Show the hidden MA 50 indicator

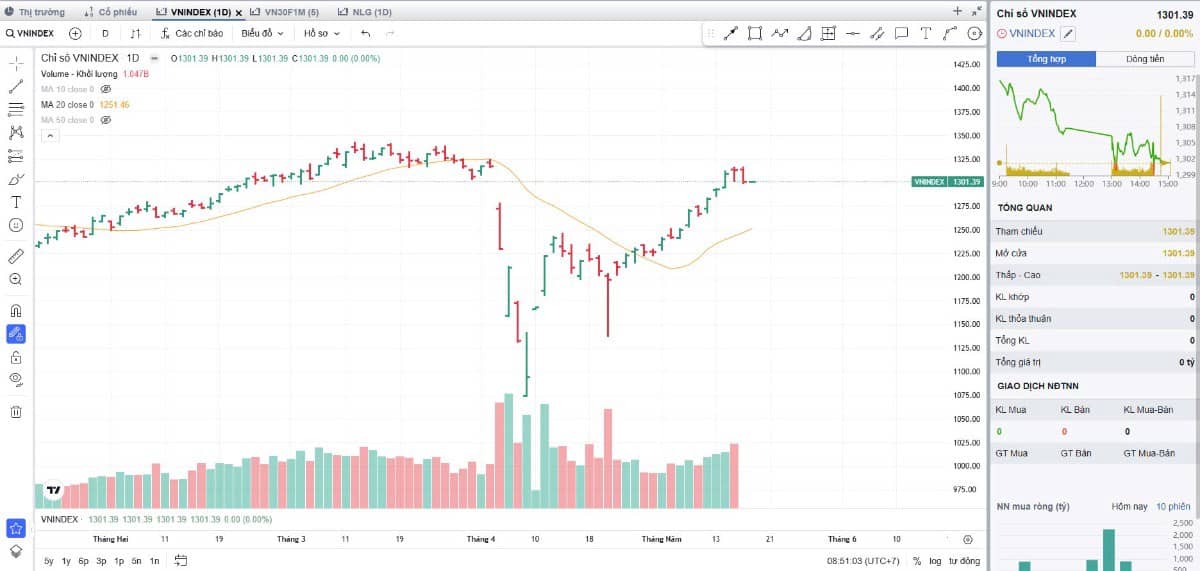tap(105, 120)
